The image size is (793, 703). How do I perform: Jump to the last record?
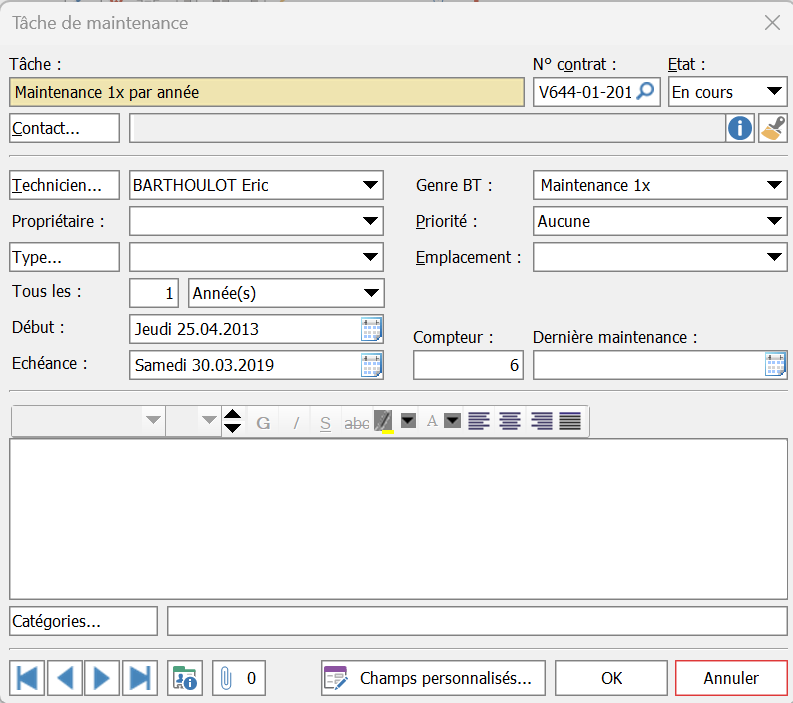coord(139,678)
